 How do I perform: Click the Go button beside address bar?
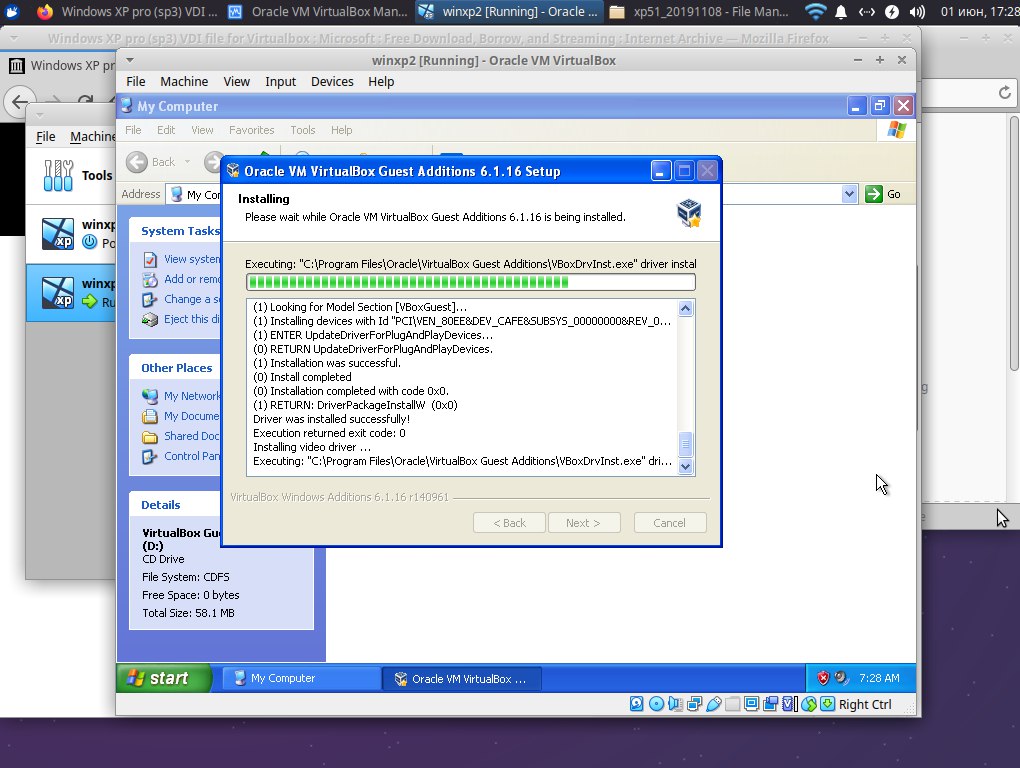pyautogui.click(x=883, y=194)
